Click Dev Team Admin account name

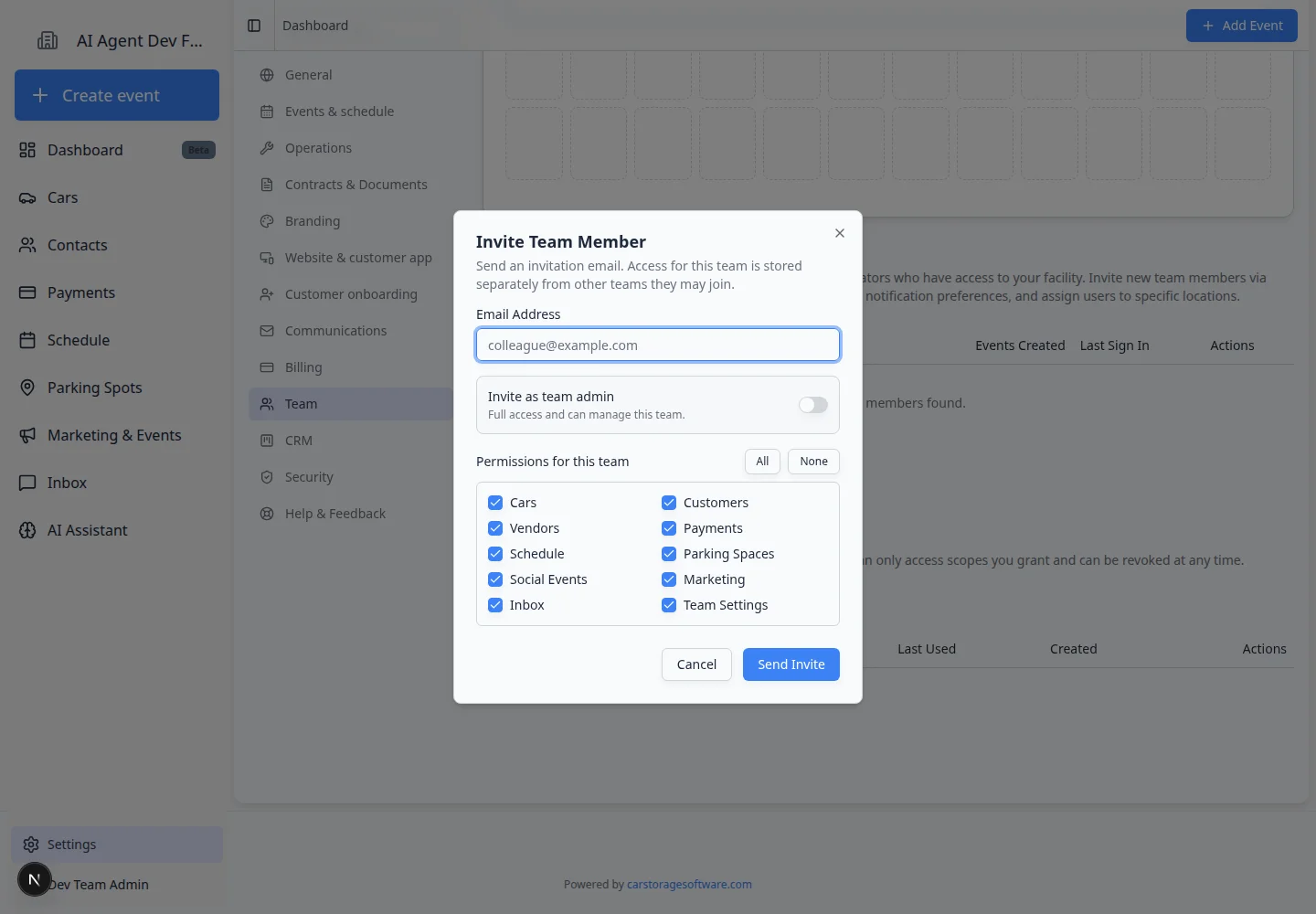(x=98, y=885)
